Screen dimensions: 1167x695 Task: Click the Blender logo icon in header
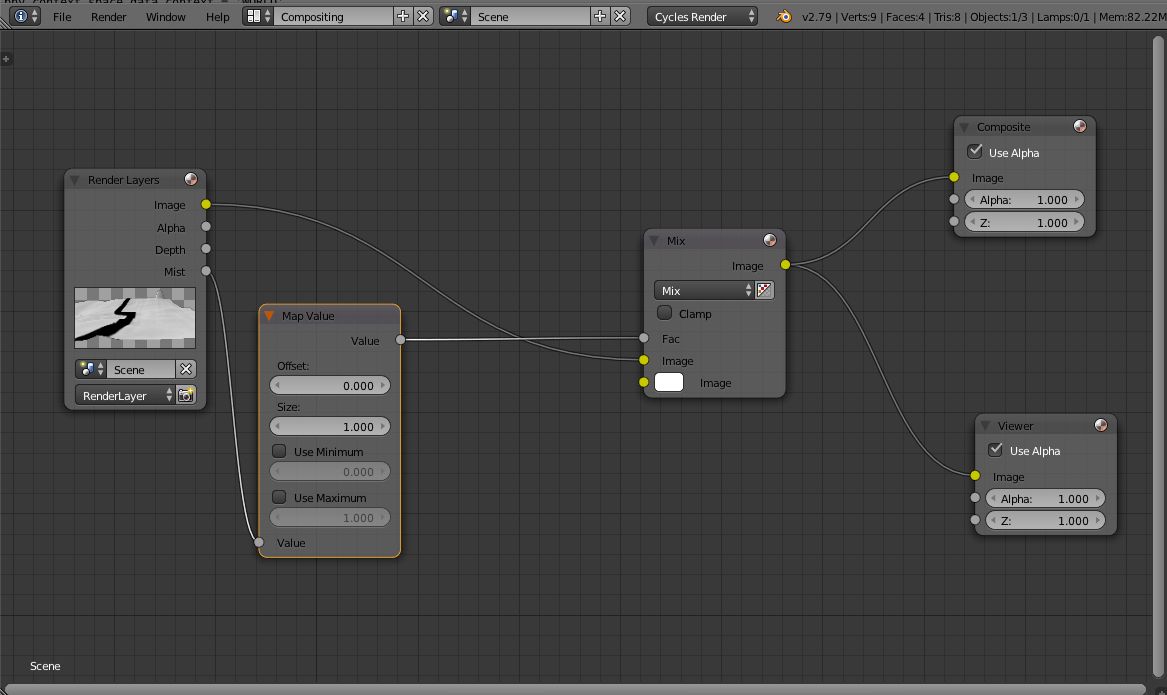784,16
